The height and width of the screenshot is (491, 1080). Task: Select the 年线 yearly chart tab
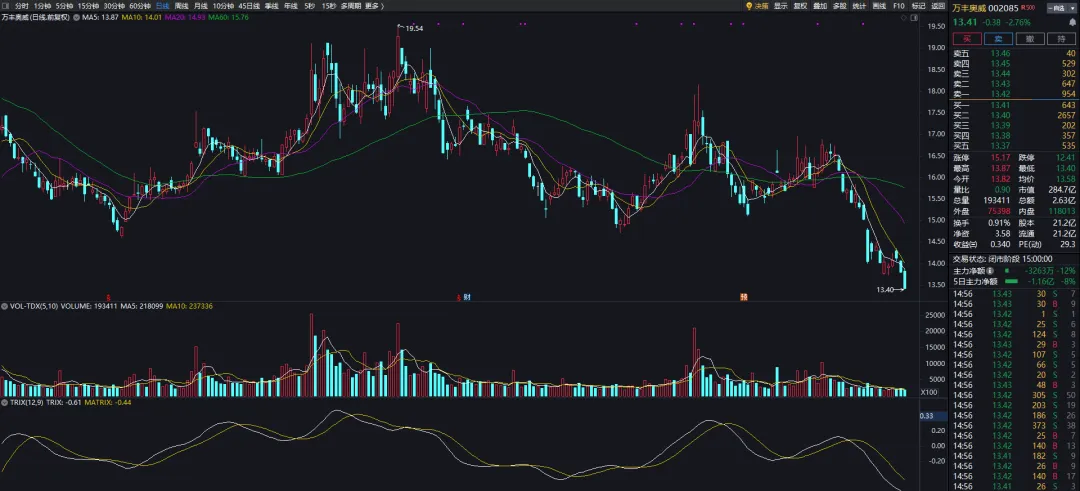tap(291, 6)
